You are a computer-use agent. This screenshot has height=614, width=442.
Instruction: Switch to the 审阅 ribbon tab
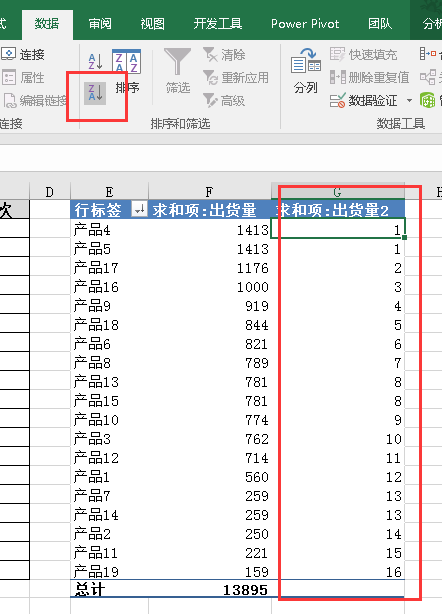tap(100, 24)
